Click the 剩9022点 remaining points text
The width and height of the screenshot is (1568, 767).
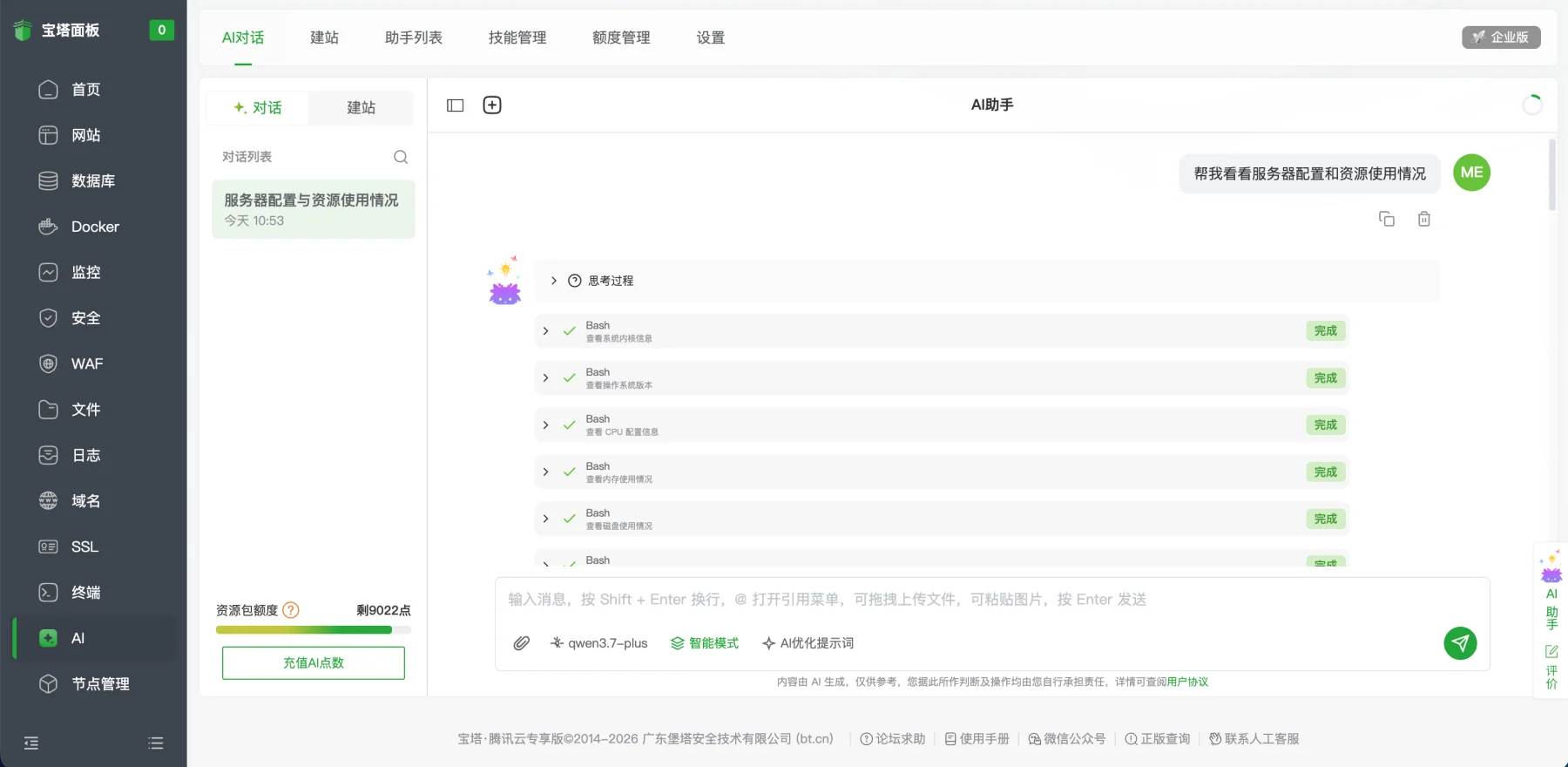click(383, 610)
